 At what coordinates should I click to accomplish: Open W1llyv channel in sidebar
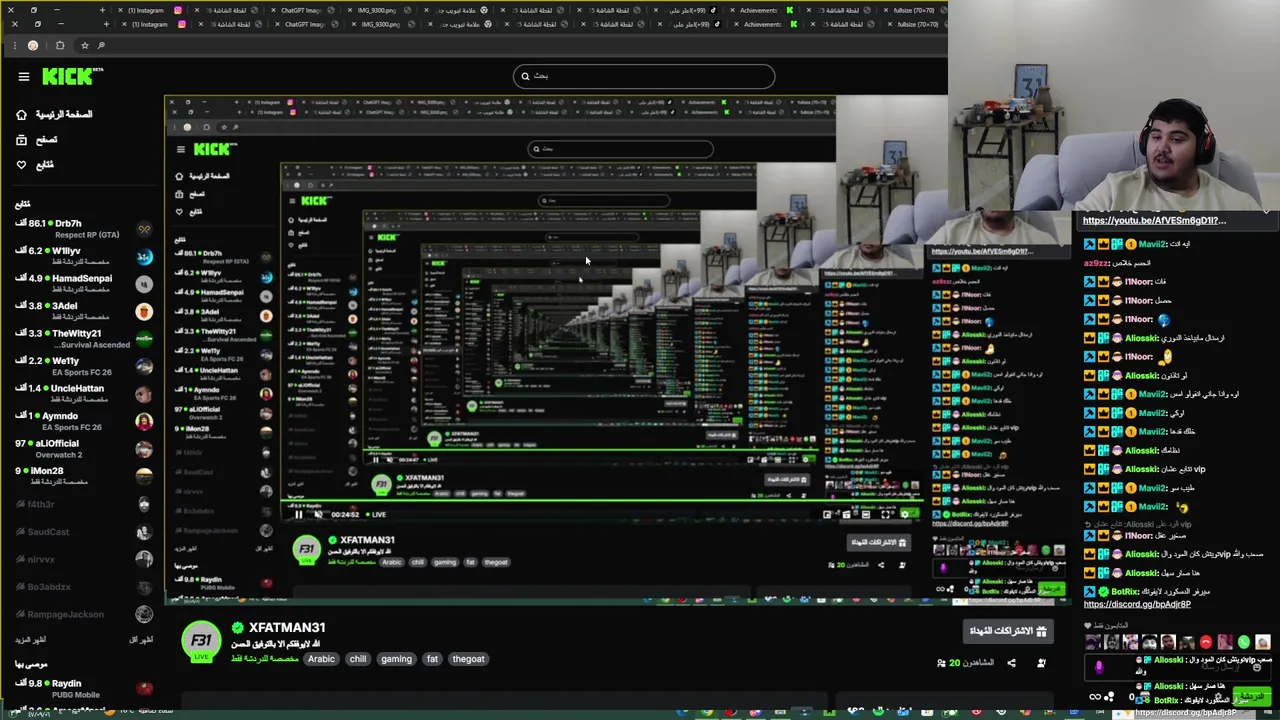point(84,256)
